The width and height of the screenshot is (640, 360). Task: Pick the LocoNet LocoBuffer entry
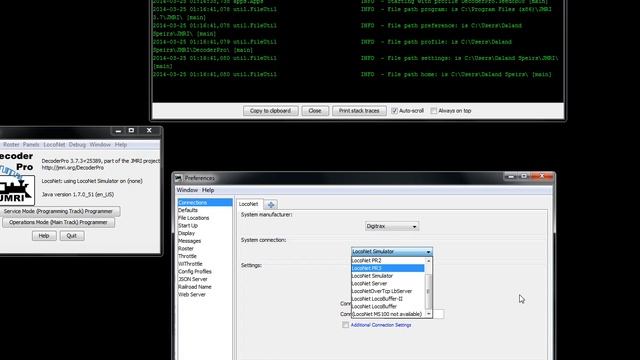388,306
